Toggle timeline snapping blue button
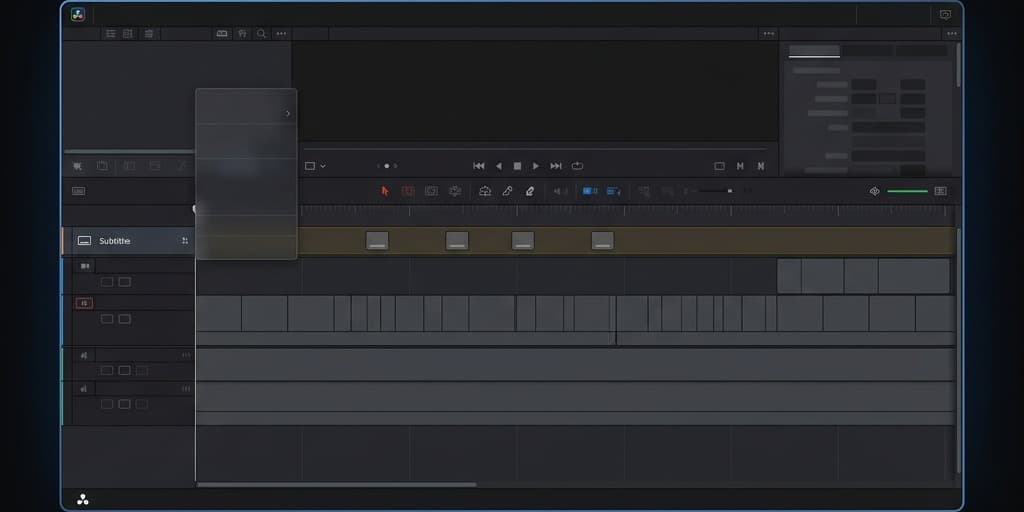This screenshot has width=1024, height=512. coord(590,191)
